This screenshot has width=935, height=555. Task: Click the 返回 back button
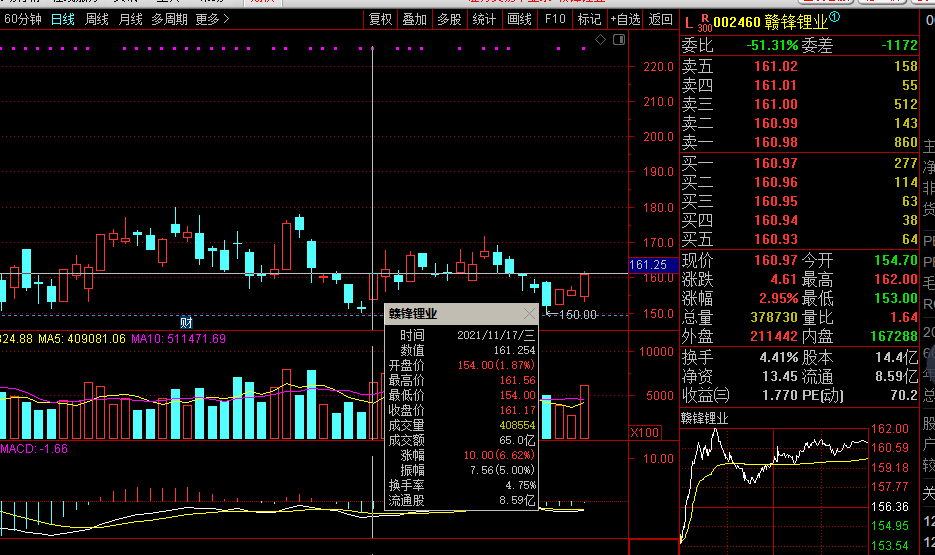tap(660, 20)
